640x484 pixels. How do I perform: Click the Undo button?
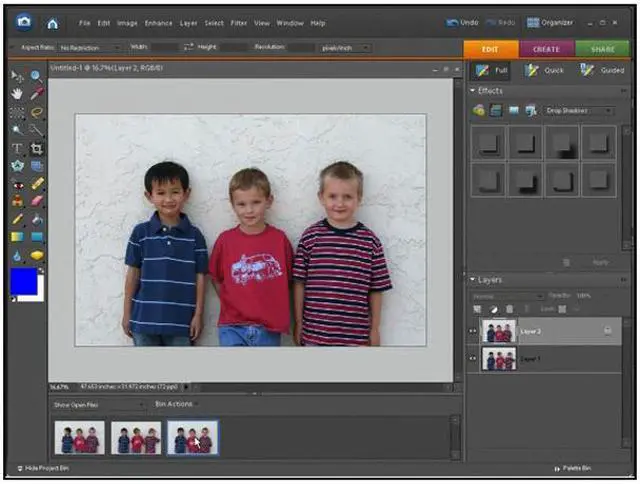click(x=462, y=22)
